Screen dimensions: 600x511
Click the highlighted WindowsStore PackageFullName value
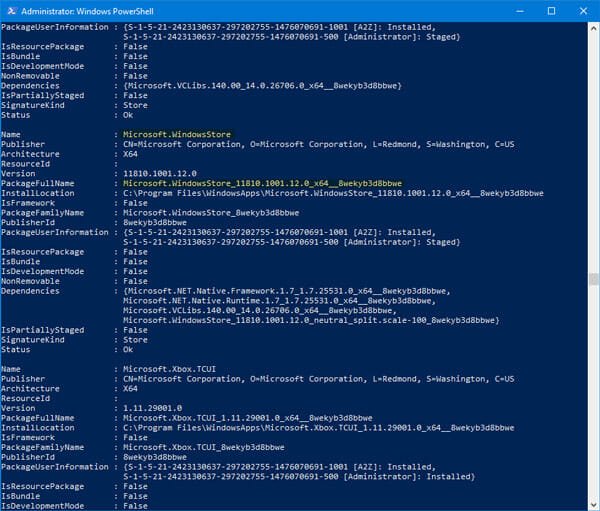(262, 183)
